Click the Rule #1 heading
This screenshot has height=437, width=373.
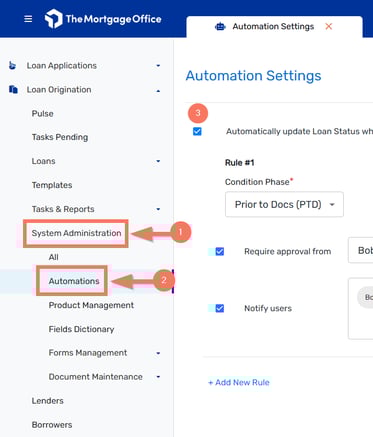(240, 163)
